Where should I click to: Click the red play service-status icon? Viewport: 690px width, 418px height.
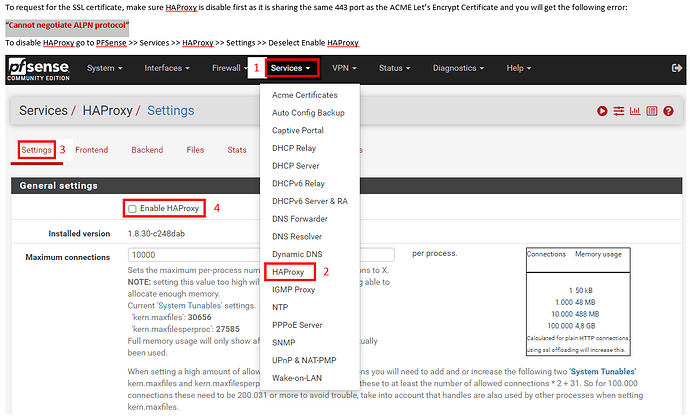[x=602, y=111]
